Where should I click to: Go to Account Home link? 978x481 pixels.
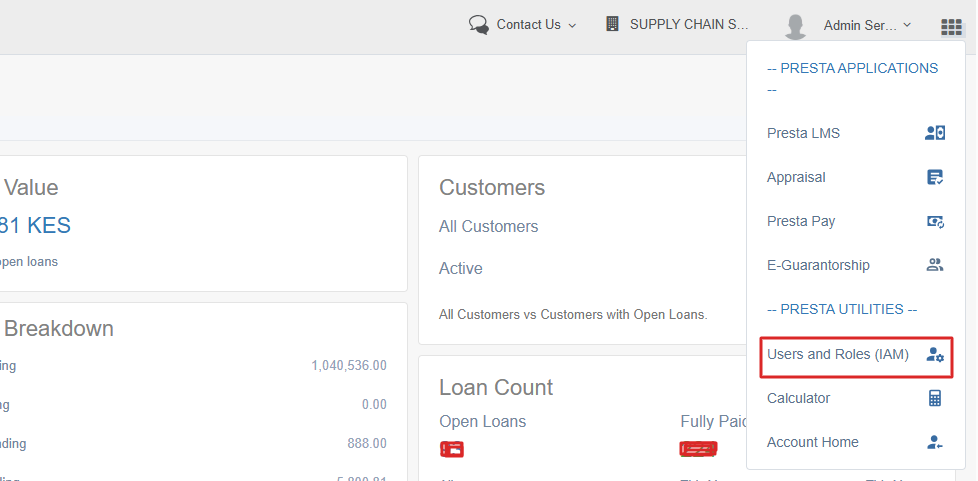coord(812,442)
